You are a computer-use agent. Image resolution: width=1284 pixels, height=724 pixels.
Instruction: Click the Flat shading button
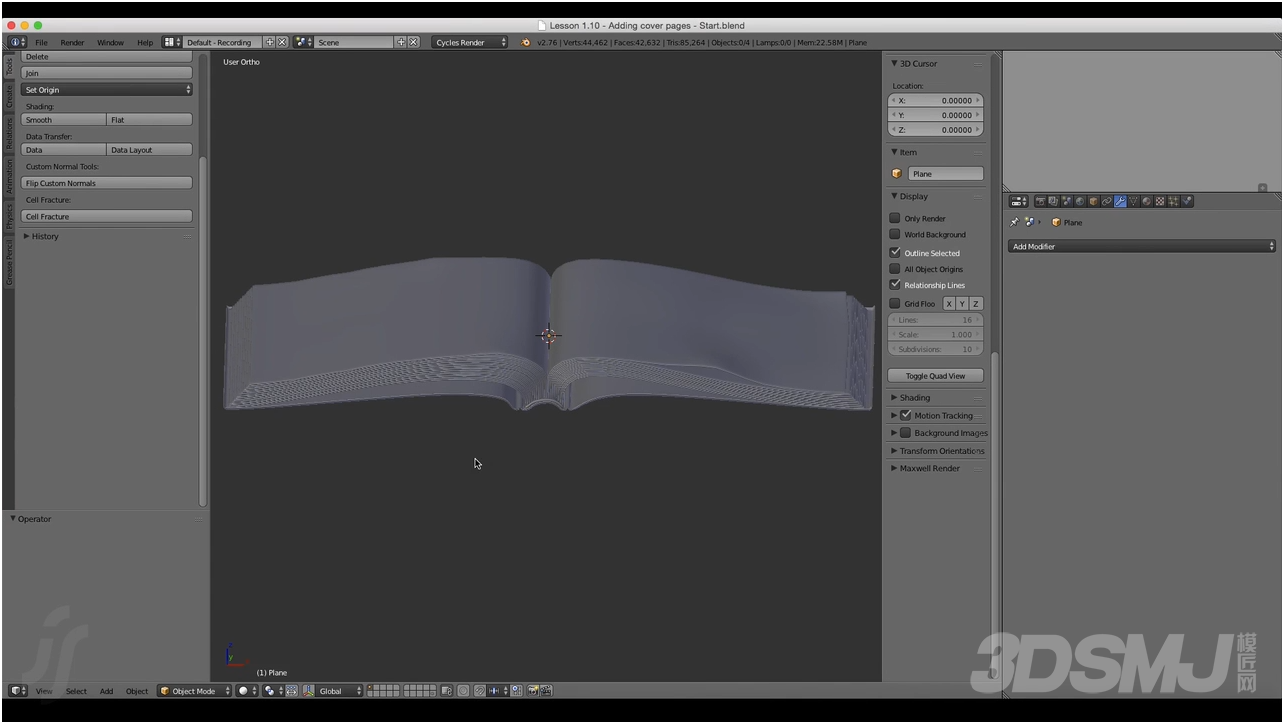point(149,119)
